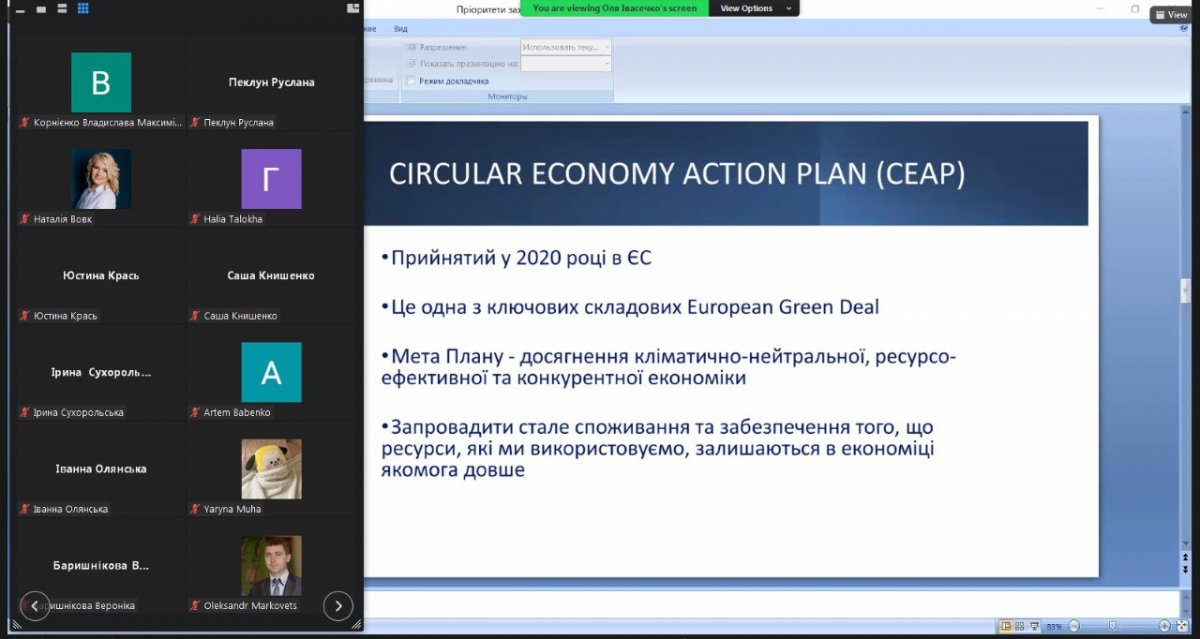
Task: Fit slide to current window
Action: point(1183,627)
